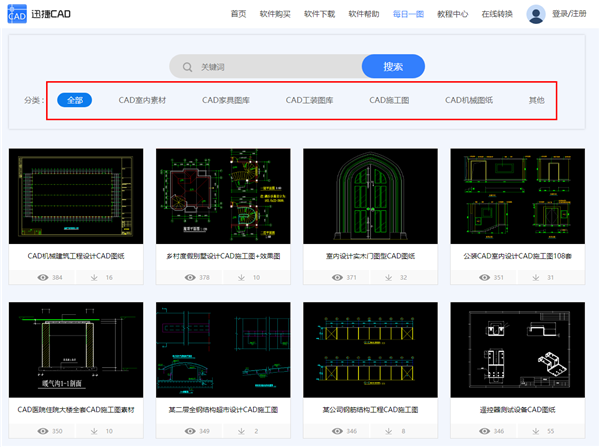Open the 室内设计实木门图型CAD图纸 thumbnail
Screen dimensions: 600x447
[369, 196]
